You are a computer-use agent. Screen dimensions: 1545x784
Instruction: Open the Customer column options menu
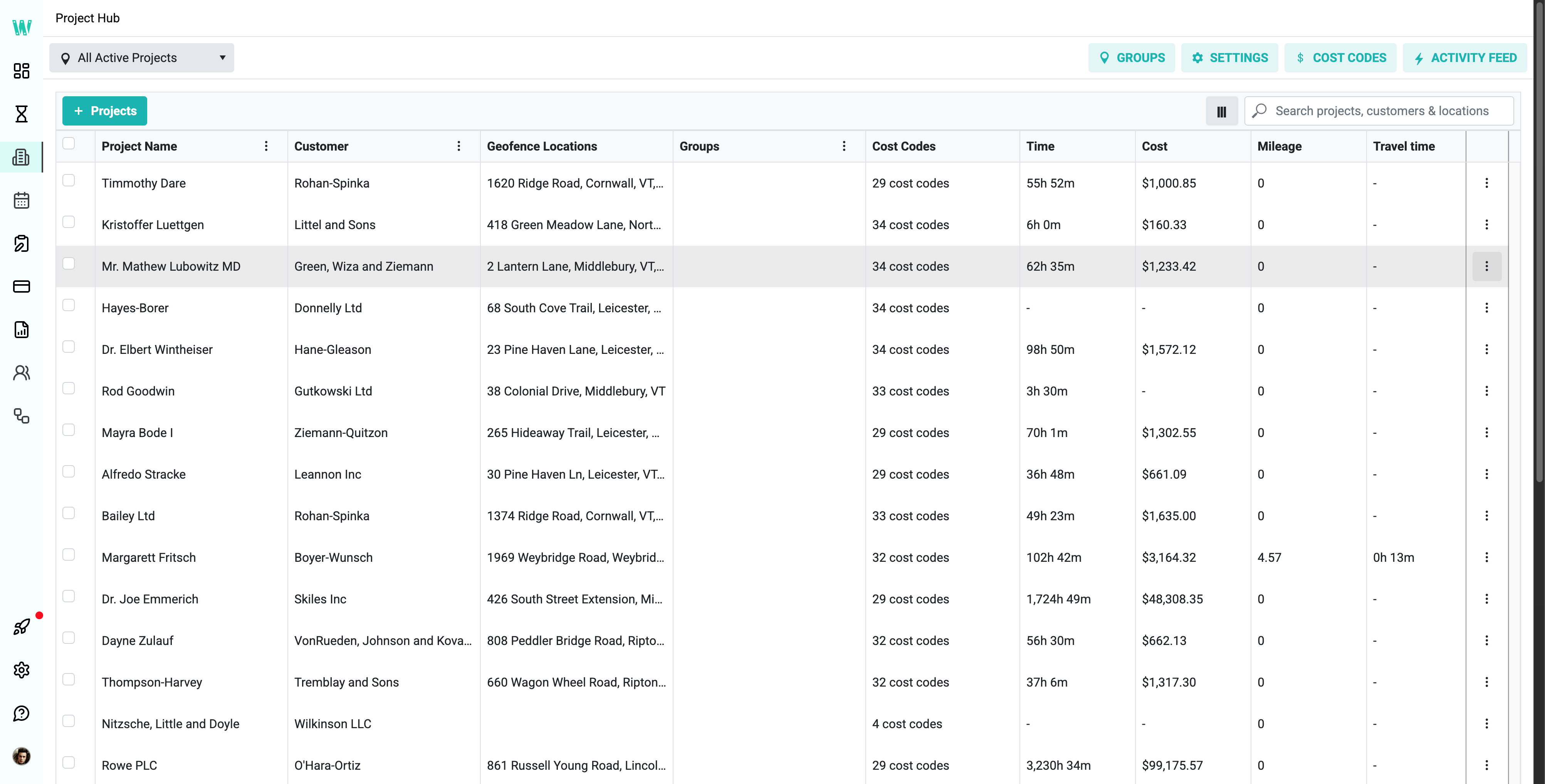(459, 146)
